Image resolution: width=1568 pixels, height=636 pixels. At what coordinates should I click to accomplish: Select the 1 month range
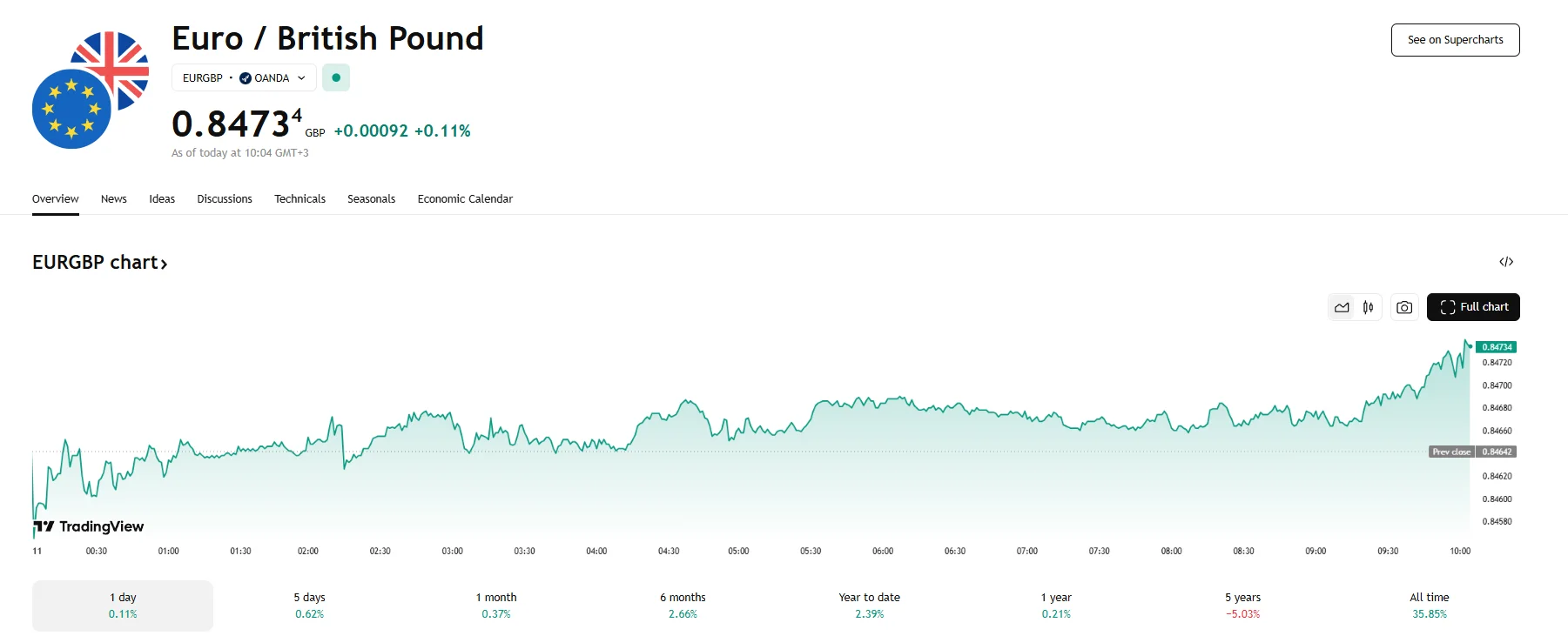496,606
